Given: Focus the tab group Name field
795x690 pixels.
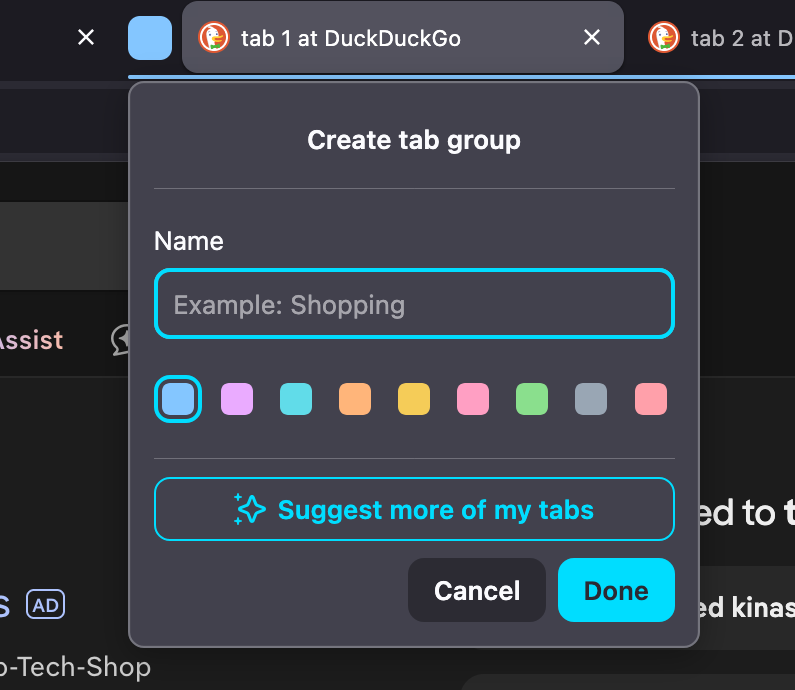Looking at the screenshot, I should coord(414,304).
